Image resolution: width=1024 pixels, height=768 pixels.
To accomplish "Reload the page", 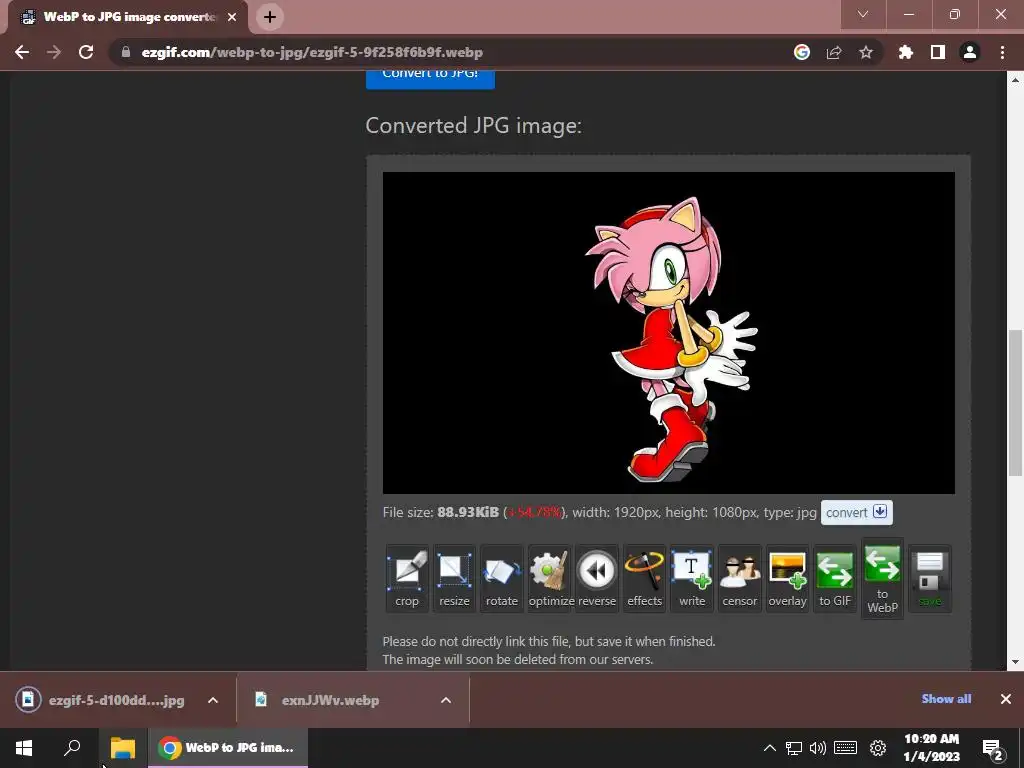I will click(x=86, y=52).
